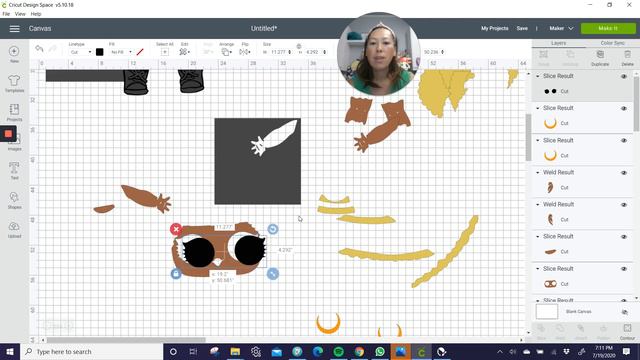Open Chrome from the taskbar
This screenshot has height=360, width=640.
pos(359,351)
